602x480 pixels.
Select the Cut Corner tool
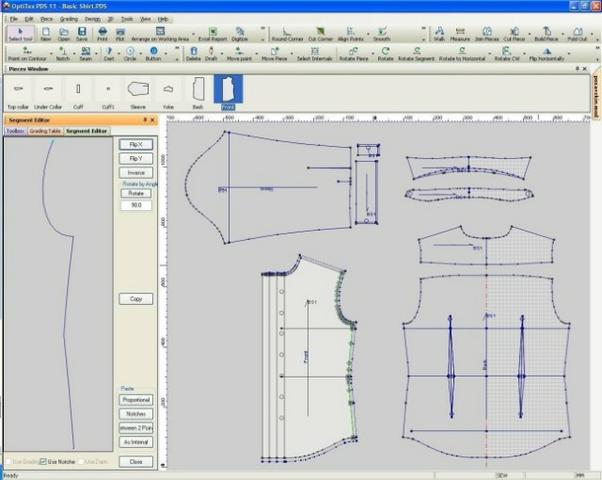pos(320,34)
